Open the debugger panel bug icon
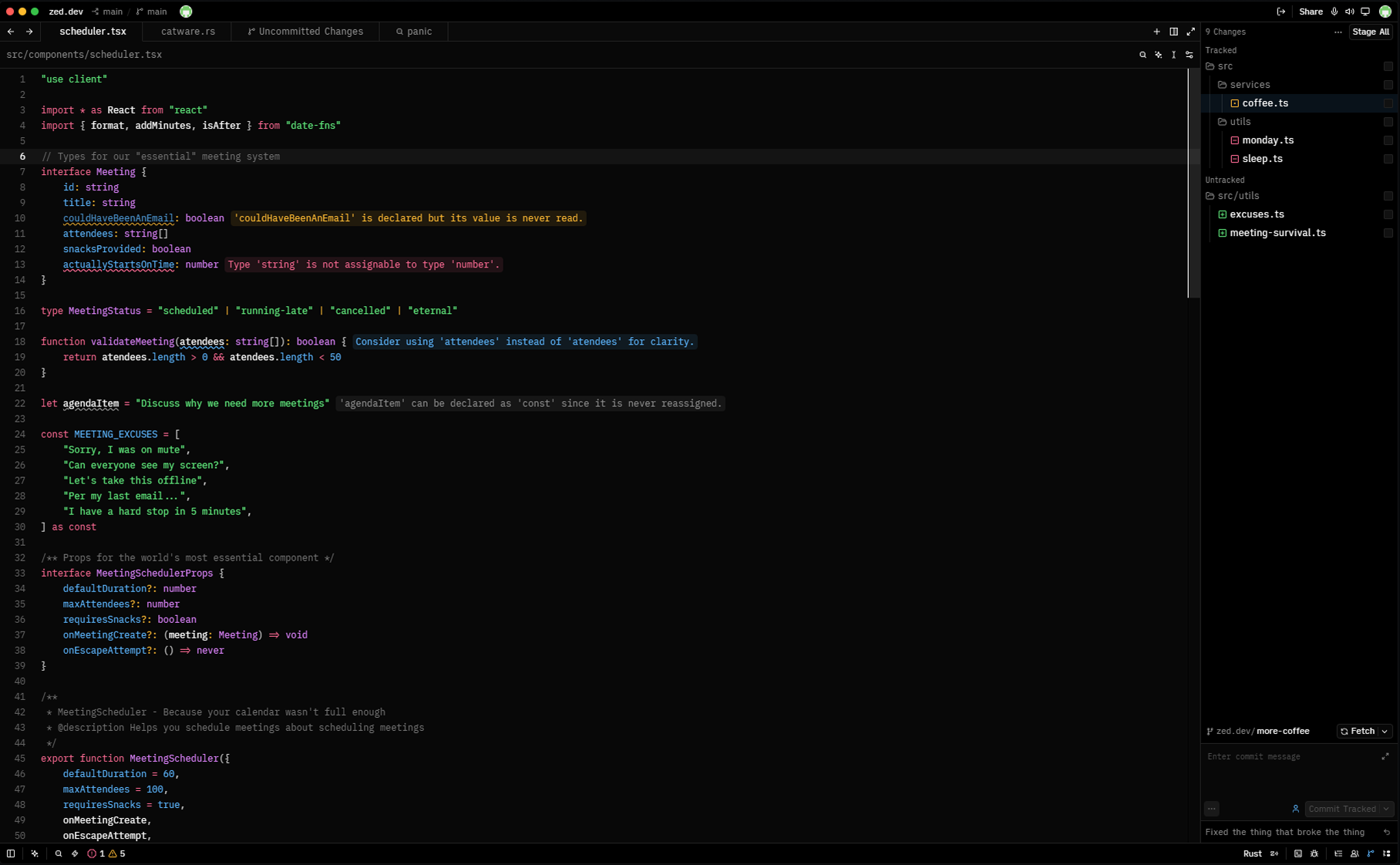The height and width of the screenshot is (865, 1400). coord(1314,853)
